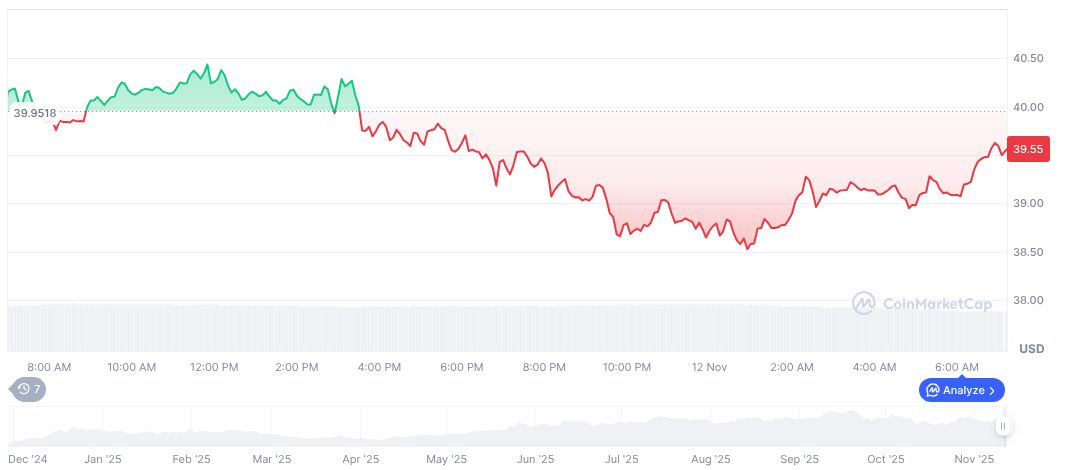Click the 10:00 PM time axis label
Screen dimensions: 1072x470
pyautogui.click(x=627, y=367)
